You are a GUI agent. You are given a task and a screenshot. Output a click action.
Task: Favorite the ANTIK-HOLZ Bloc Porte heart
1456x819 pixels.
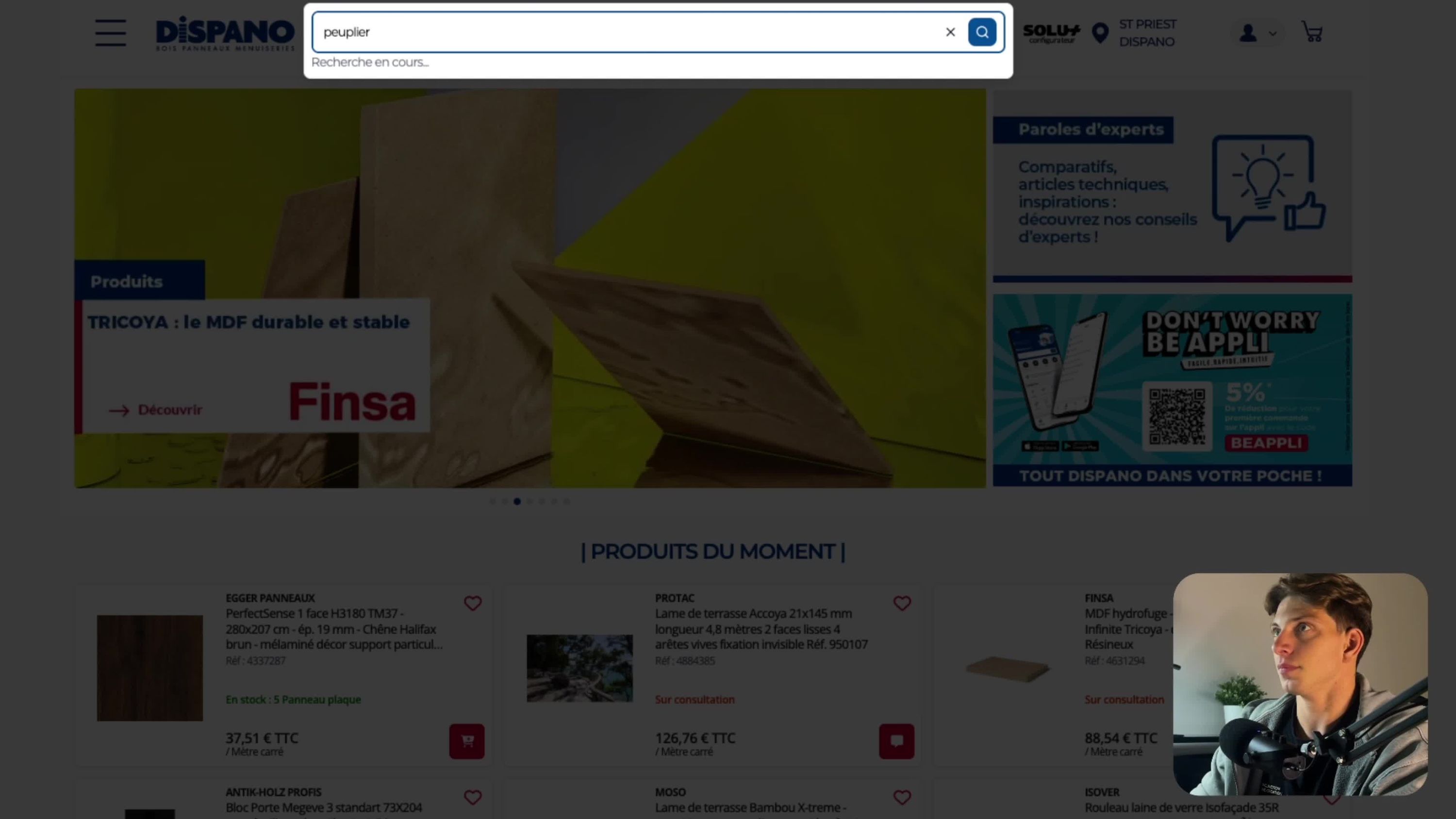point(473,797)
